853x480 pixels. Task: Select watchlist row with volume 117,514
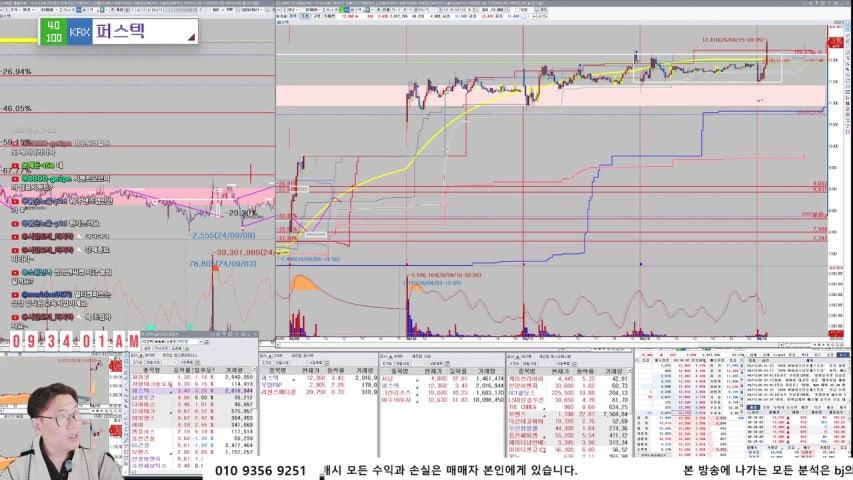pyautogui.click(x=193, y=432)
